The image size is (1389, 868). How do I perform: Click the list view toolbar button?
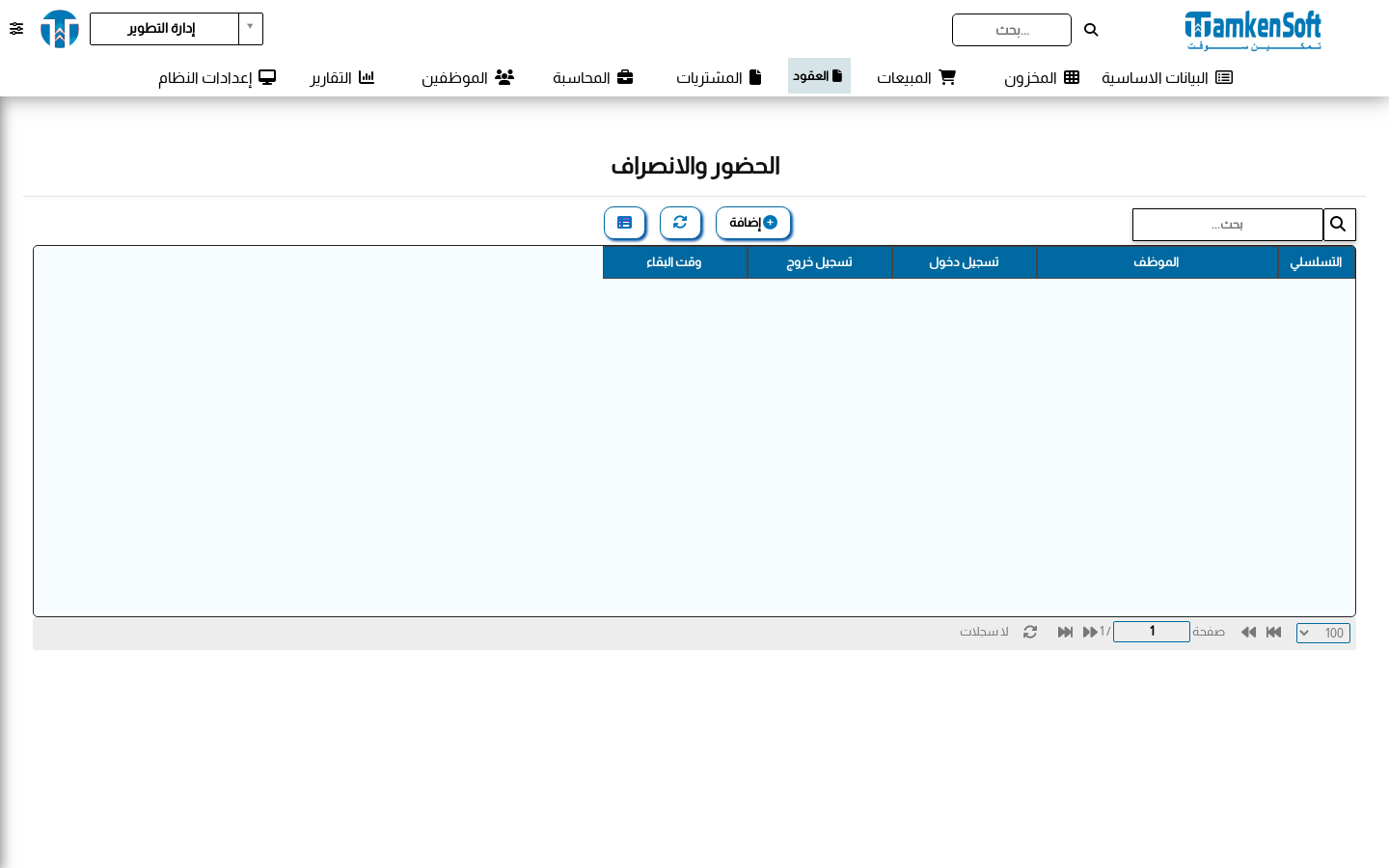(624, 223)
